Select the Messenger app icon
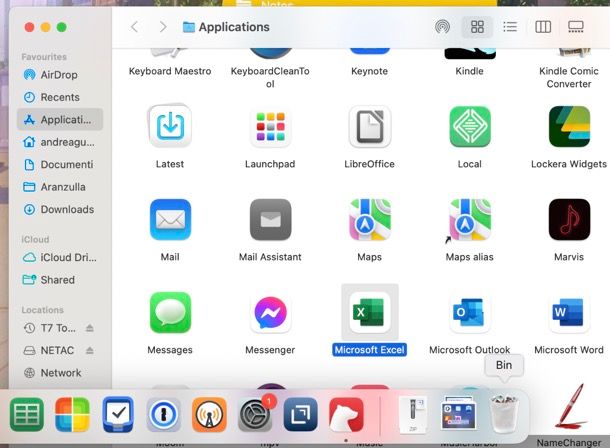 [270, 312]
